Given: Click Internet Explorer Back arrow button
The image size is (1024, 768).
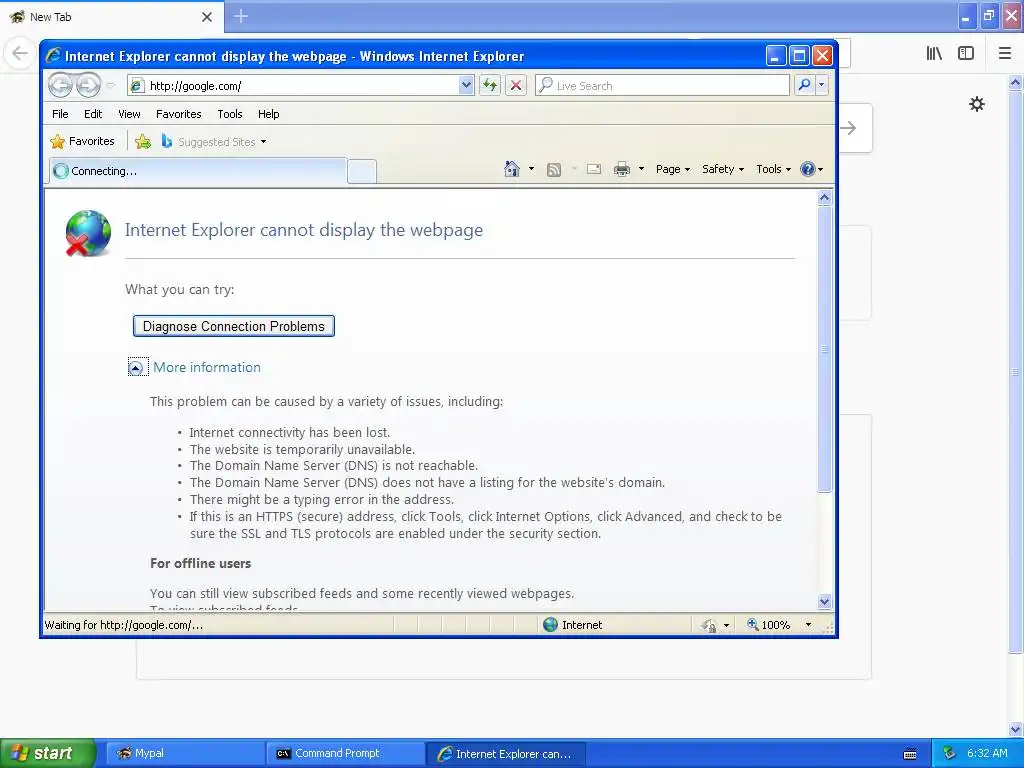Looking at the screenshot, I should tap(60, 86).
